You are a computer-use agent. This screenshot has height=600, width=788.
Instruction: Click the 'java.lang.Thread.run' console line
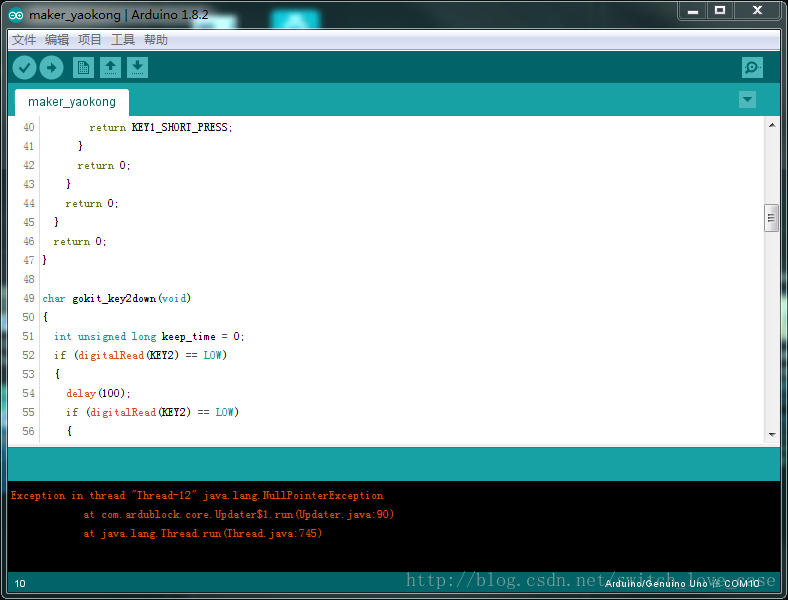[x=203, y=534]
